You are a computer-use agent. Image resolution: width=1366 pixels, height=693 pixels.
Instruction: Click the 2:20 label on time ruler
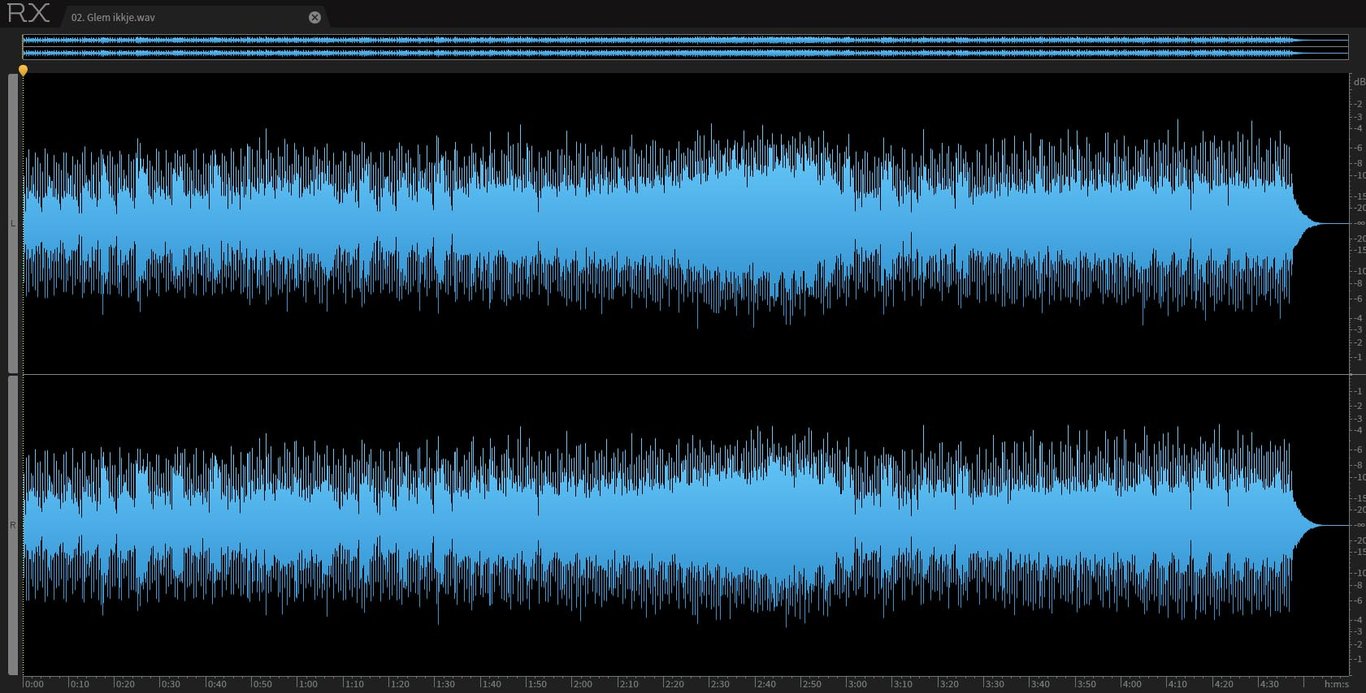676,685
